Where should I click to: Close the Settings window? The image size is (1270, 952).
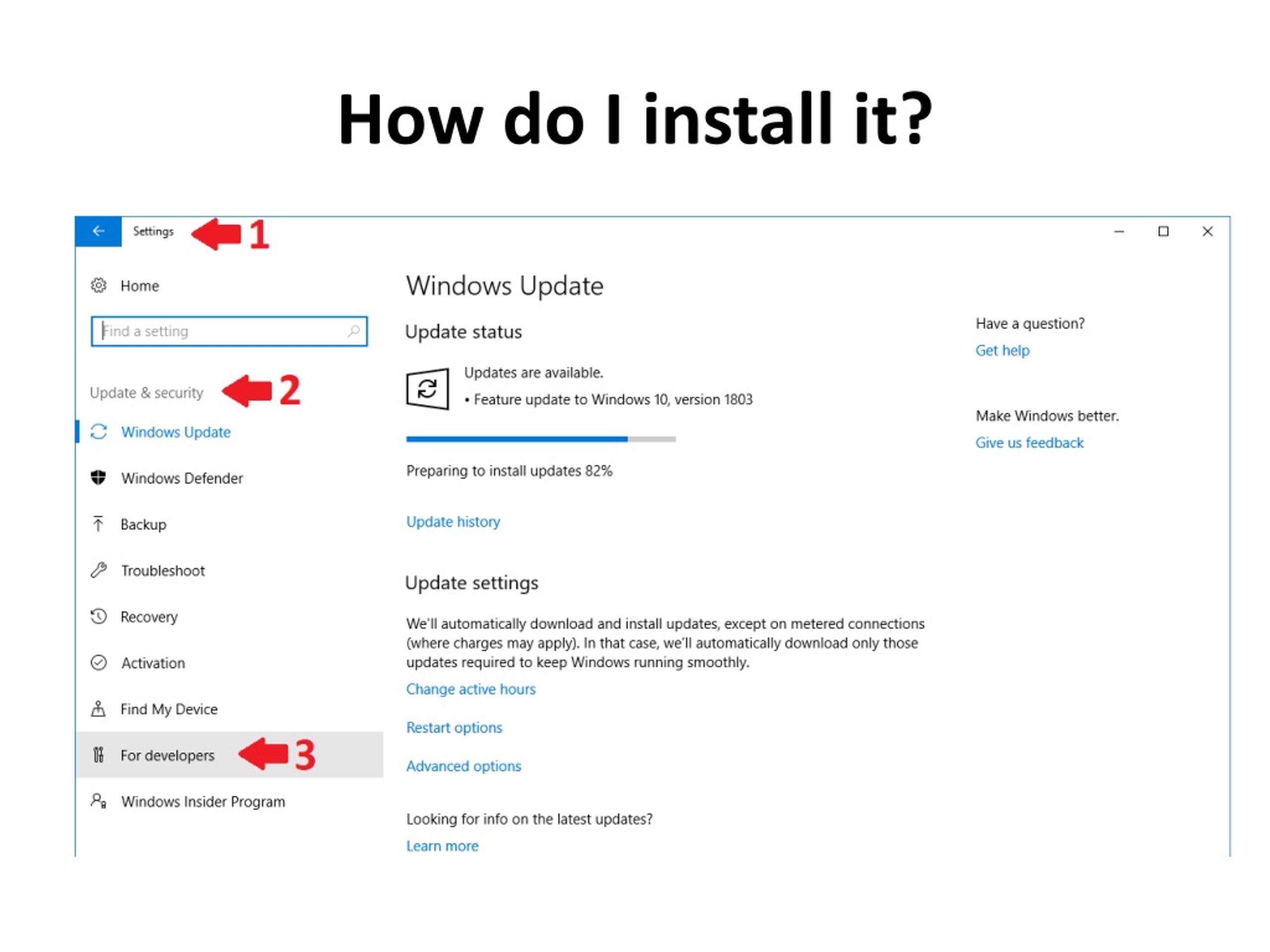click(x=1207, y=231)
